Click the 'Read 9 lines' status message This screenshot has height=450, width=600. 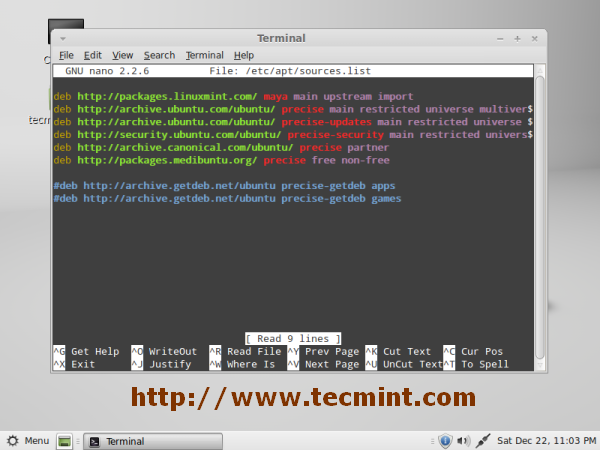point(293,339)
